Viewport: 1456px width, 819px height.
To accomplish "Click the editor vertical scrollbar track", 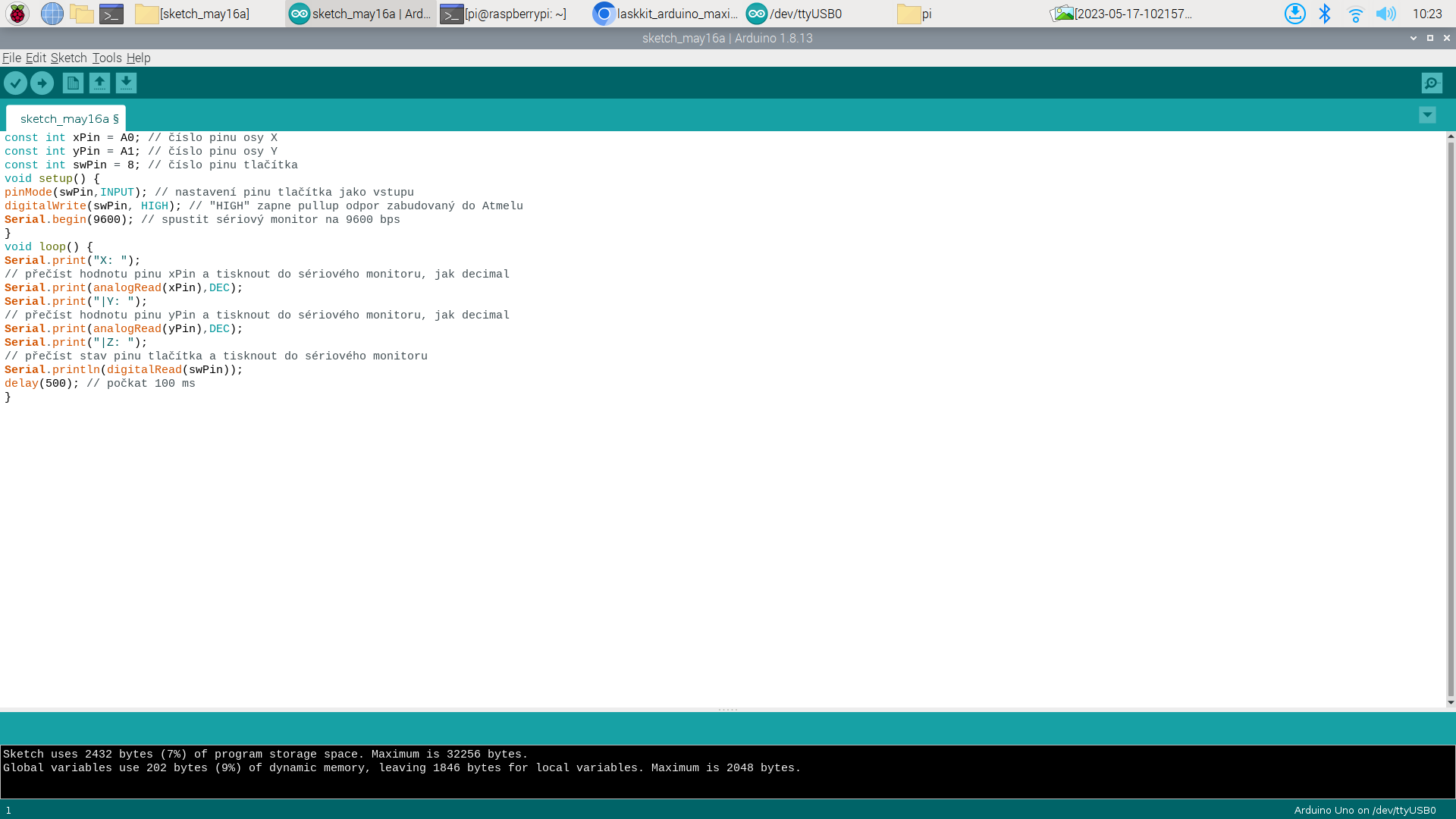I will [x=1450, y=419].
